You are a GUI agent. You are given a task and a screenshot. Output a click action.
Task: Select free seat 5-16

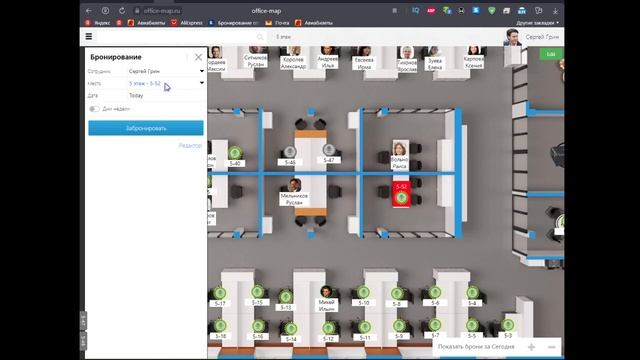[x=258, y=326]
